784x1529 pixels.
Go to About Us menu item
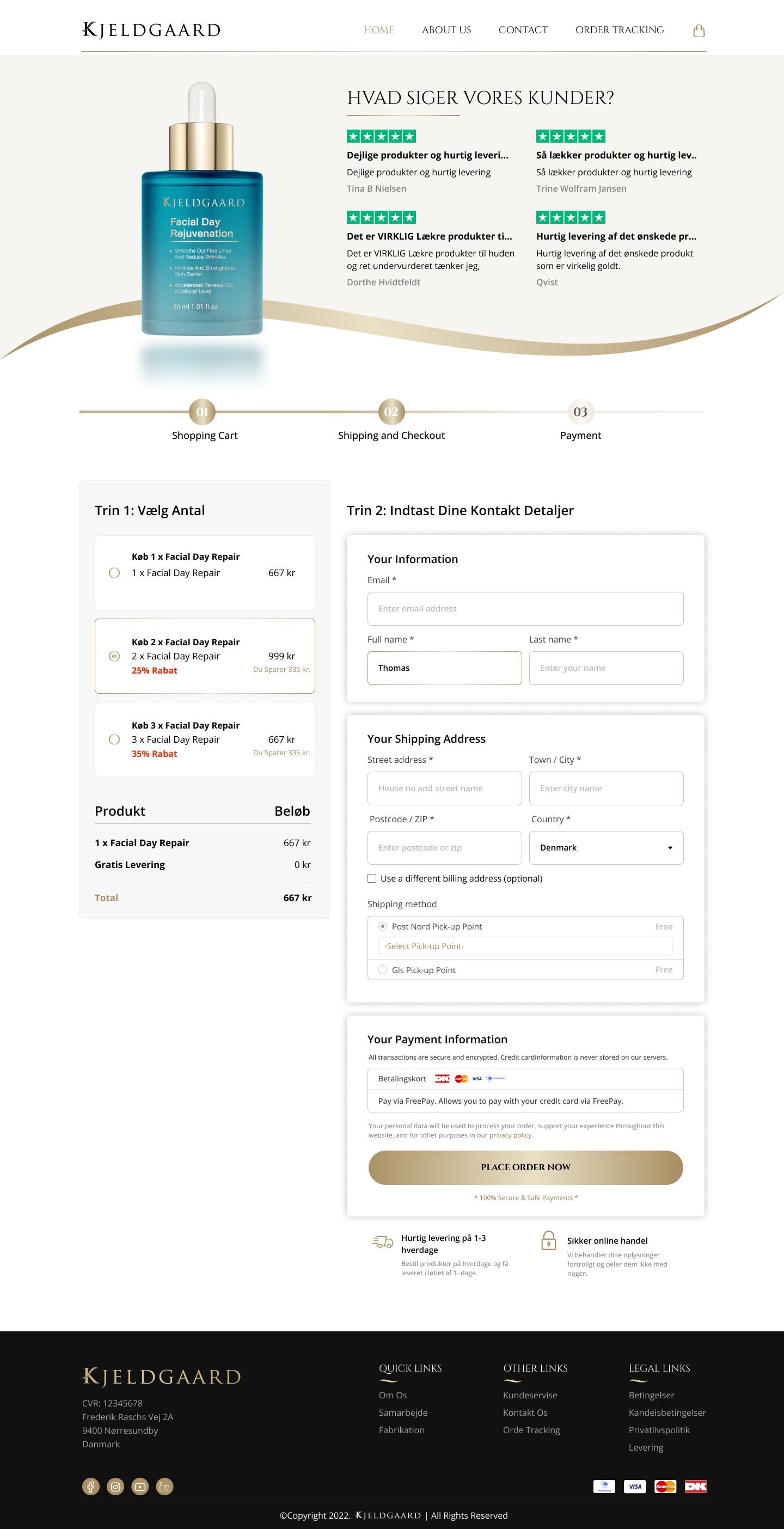tap(446, 30)
